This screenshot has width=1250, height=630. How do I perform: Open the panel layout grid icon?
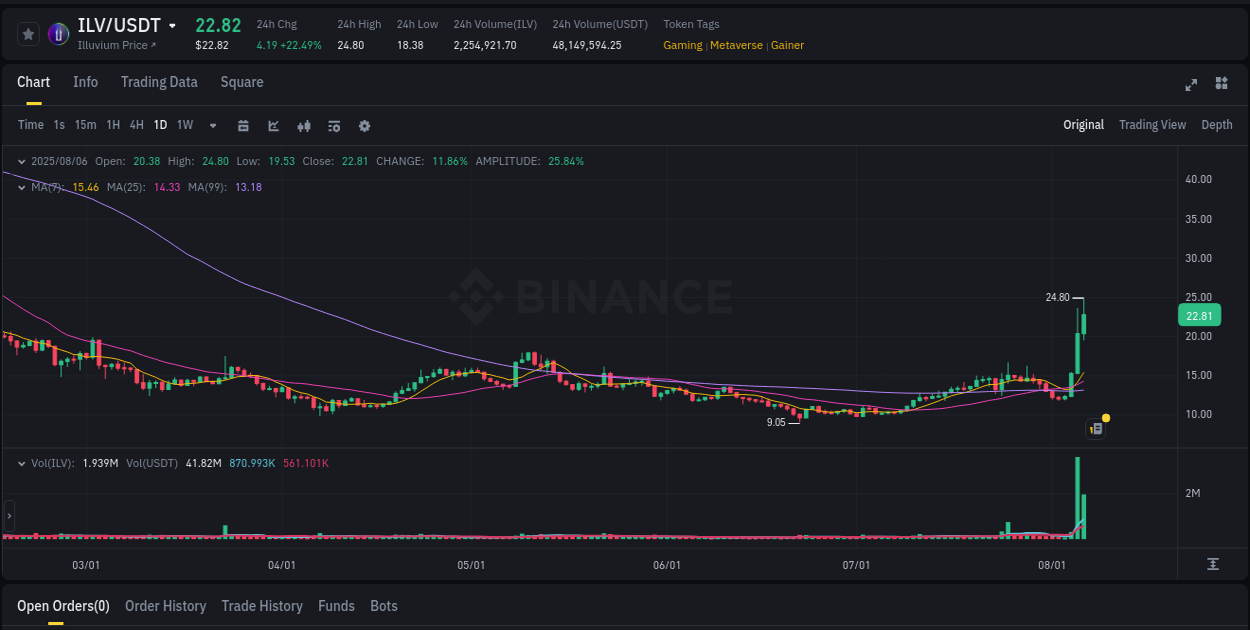[x=1221, y=85]
